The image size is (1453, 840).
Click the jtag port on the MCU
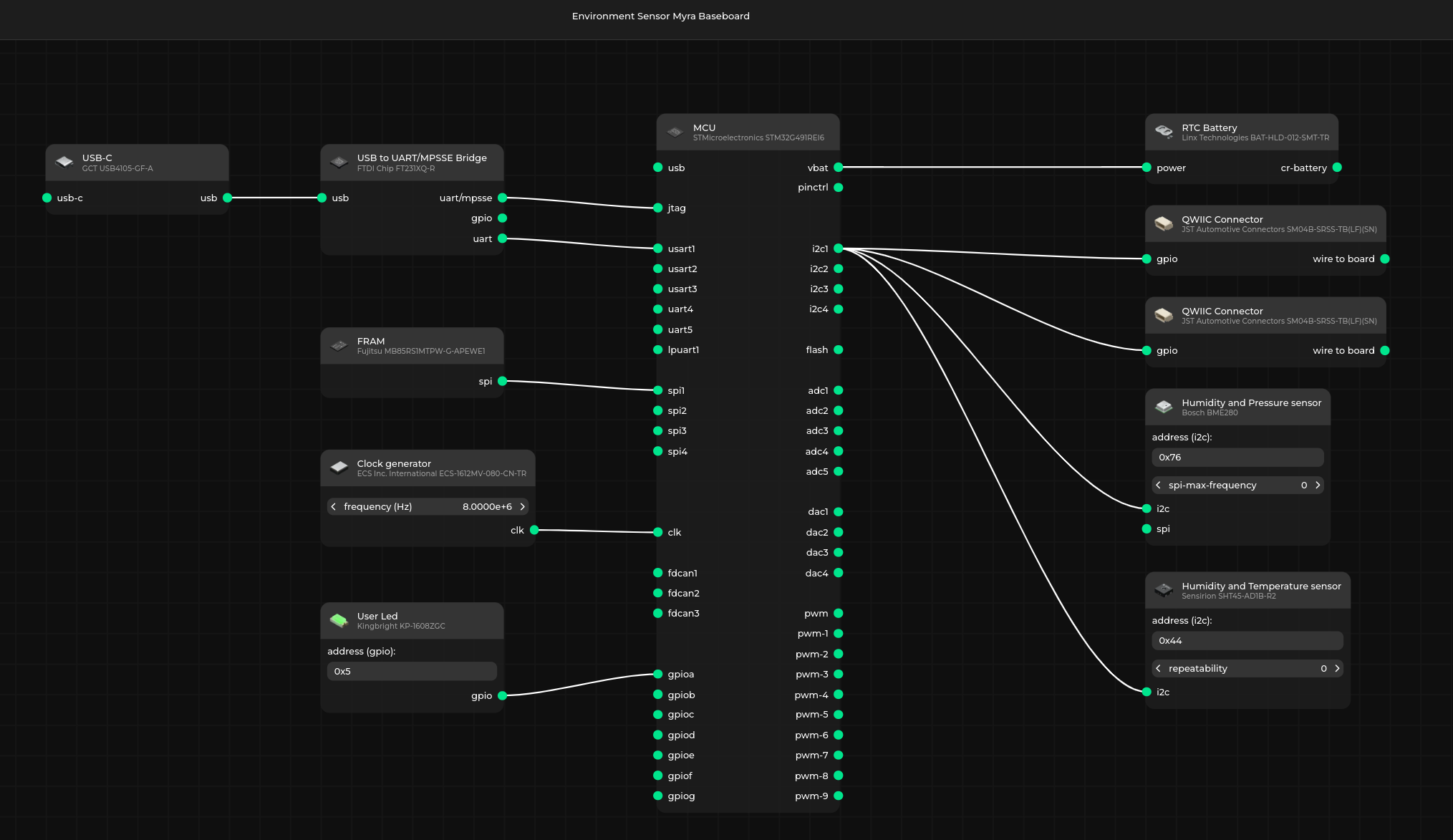658,208
